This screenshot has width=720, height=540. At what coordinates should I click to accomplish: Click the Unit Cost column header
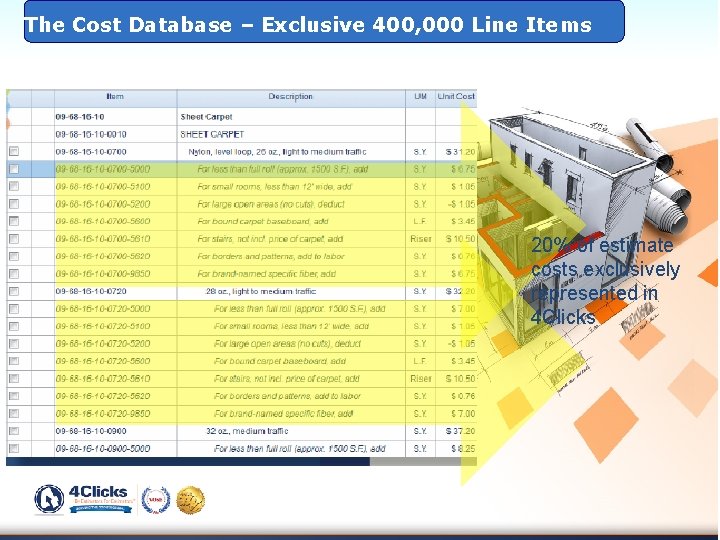pyautogui.click(x=456, y=96)
